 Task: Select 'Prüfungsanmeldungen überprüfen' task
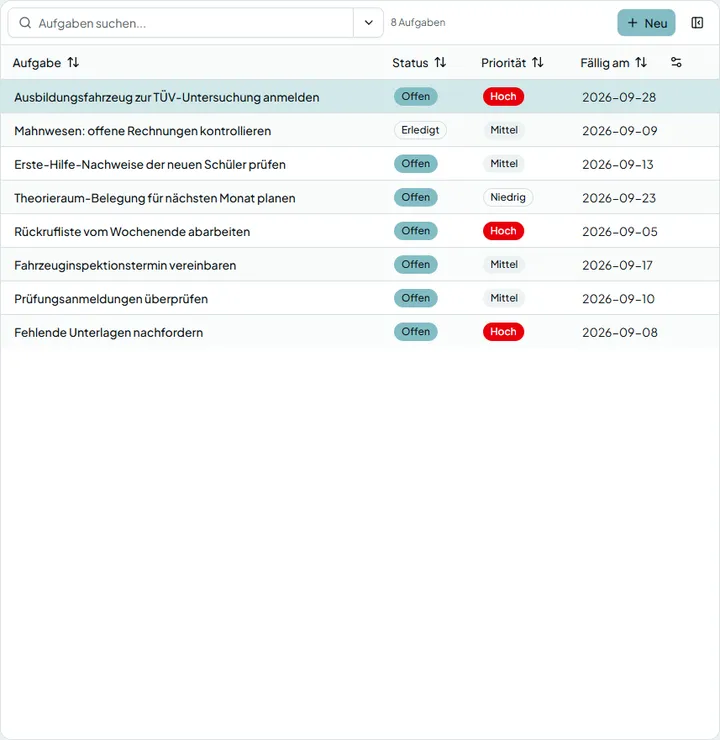tap(360, 298)
